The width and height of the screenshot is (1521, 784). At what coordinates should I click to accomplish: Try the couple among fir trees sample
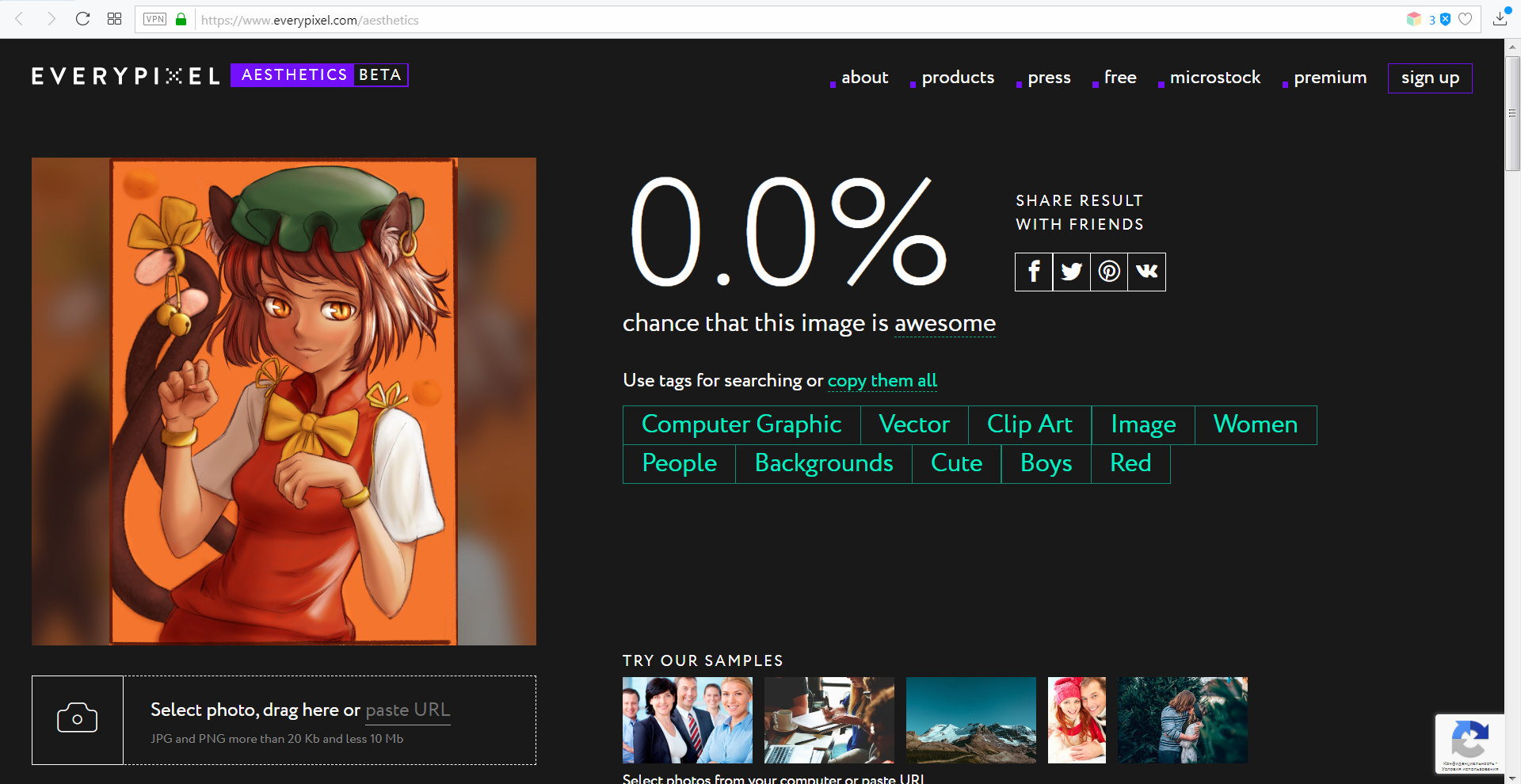click(x=1183, y=720)
